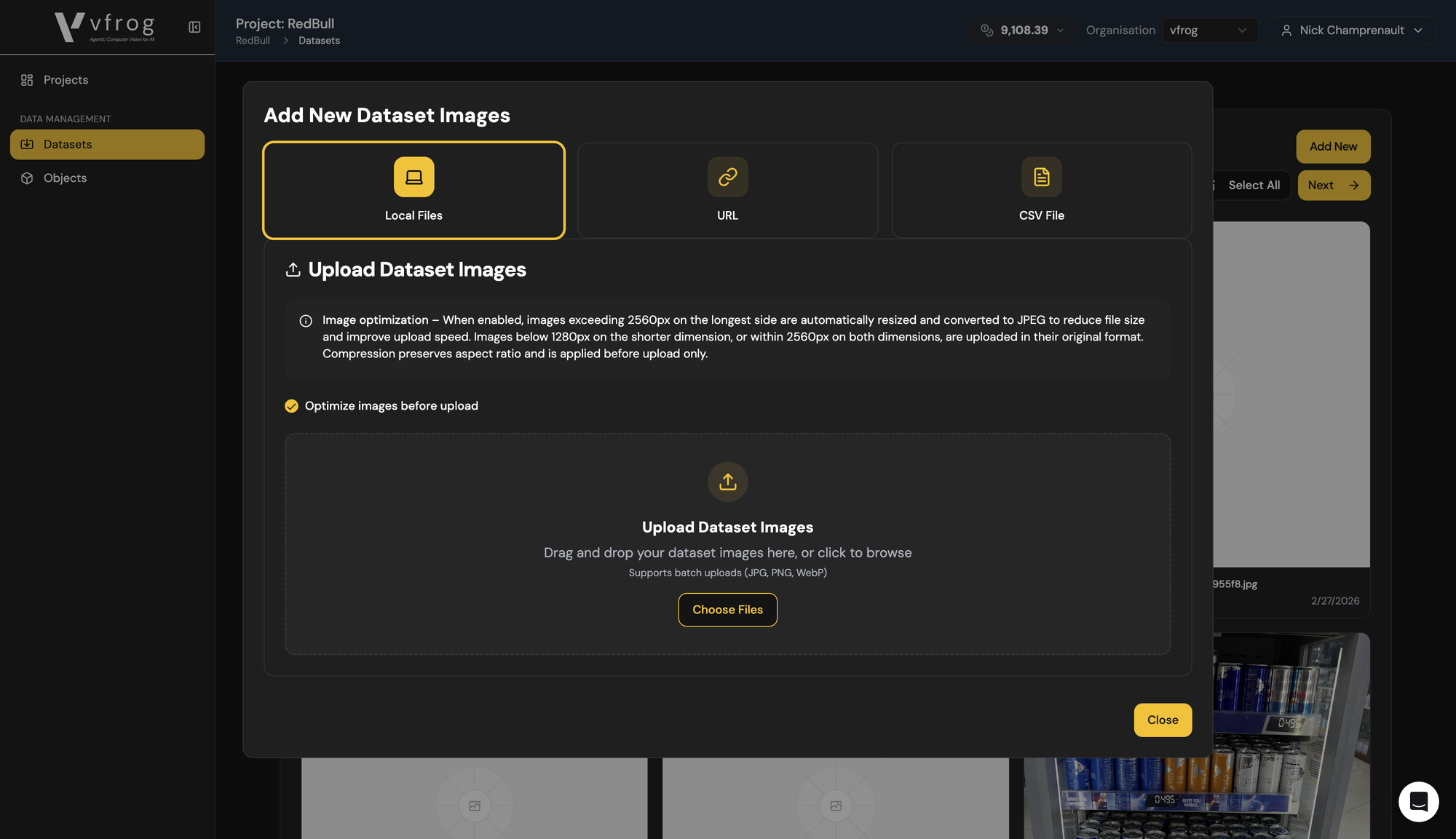Click the vfrog logo
Image resolution: width=1456 pixels, height=839 pixels.
[105, 27]
